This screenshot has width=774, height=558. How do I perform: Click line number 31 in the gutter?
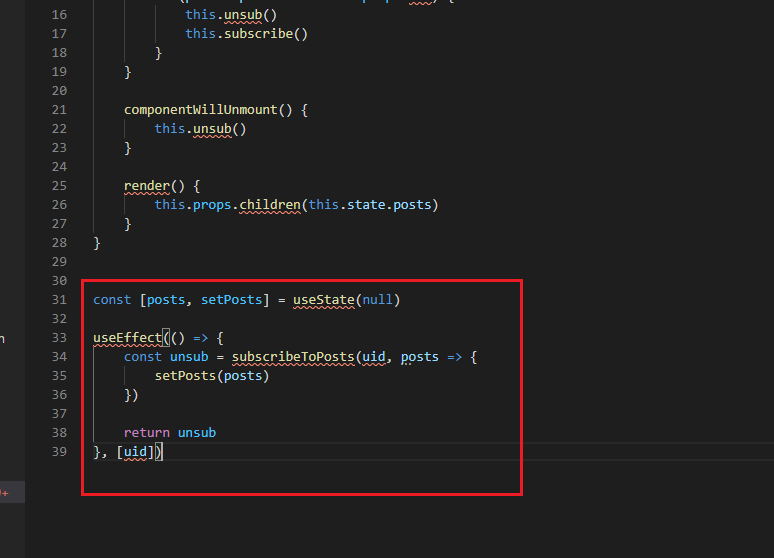pos(57,300)
